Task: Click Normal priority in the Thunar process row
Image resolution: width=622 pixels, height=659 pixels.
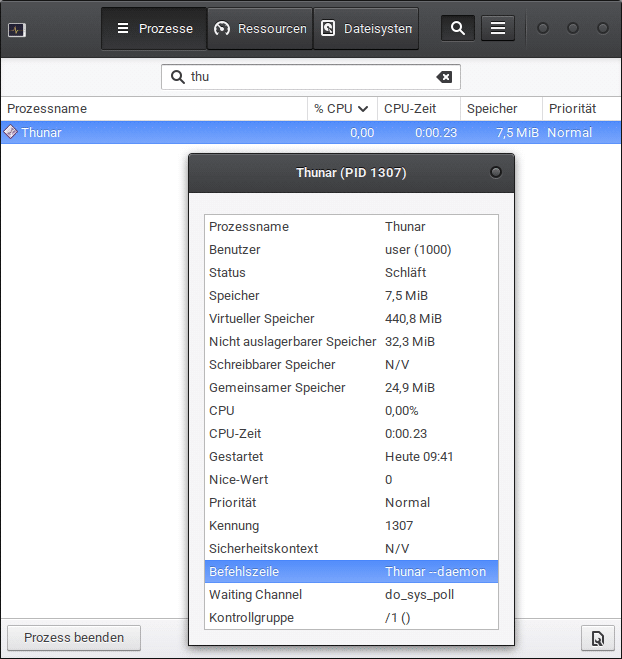Action: click(x=569, y=133)
